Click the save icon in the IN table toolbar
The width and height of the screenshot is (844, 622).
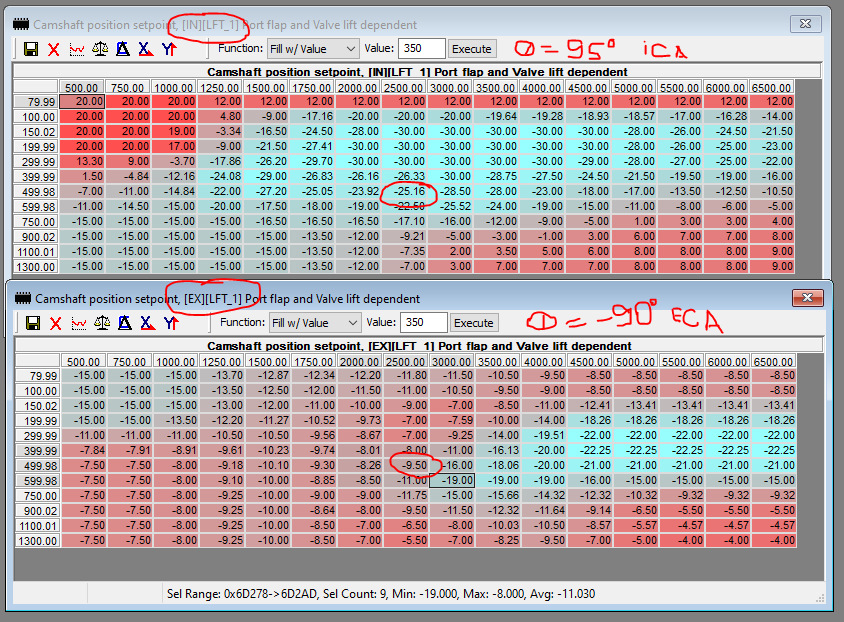coord(31,48)
